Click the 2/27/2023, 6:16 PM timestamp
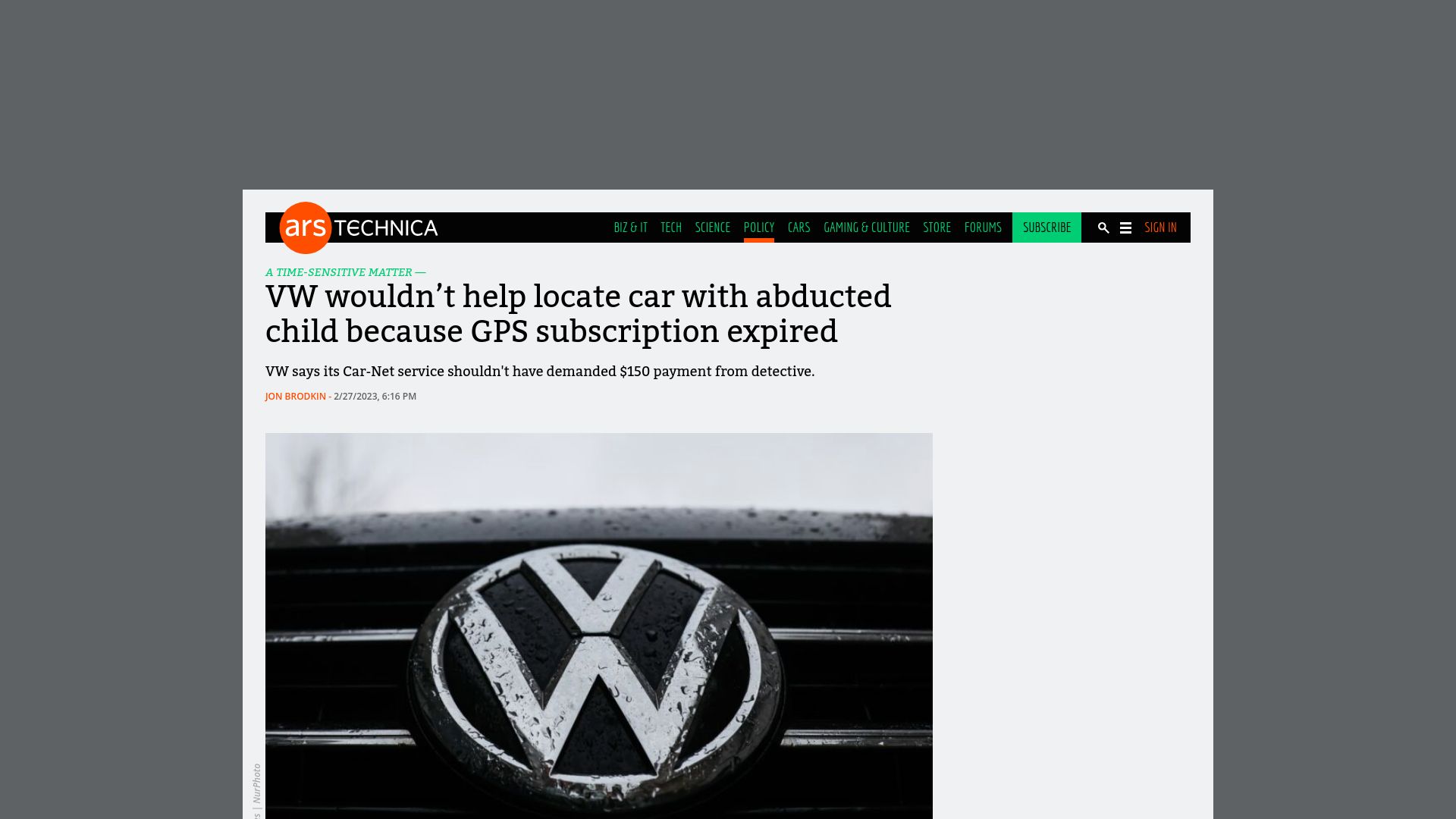1456x819 pixels. 375,397
